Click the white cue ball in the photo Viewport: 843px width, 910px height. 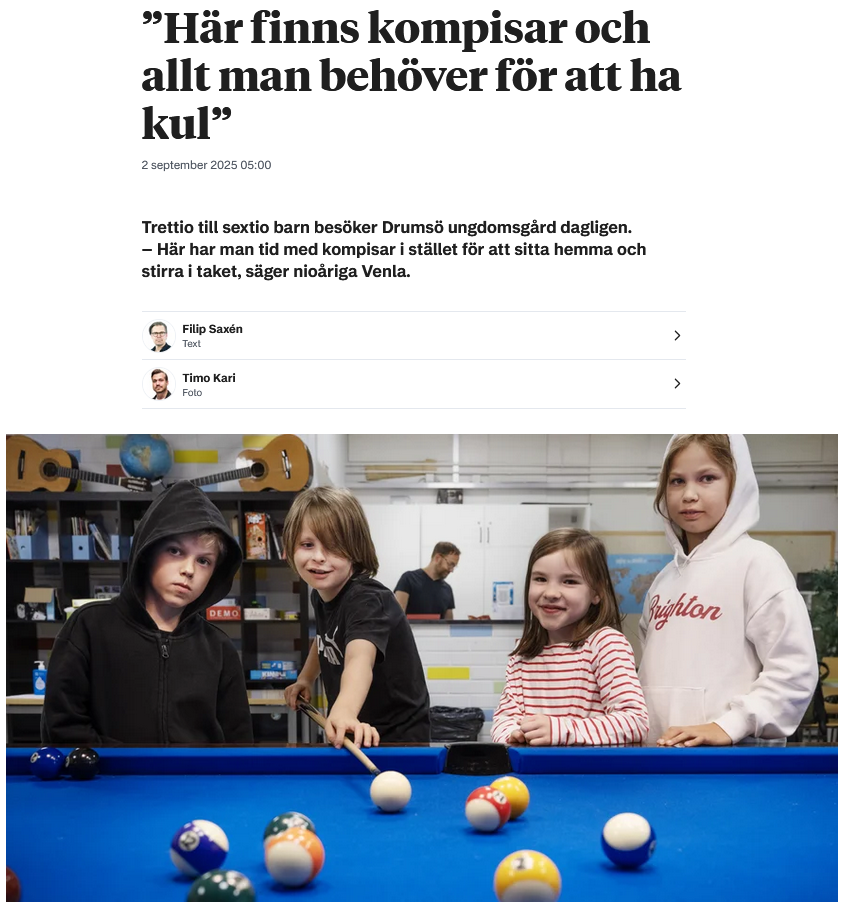point(390,791)
